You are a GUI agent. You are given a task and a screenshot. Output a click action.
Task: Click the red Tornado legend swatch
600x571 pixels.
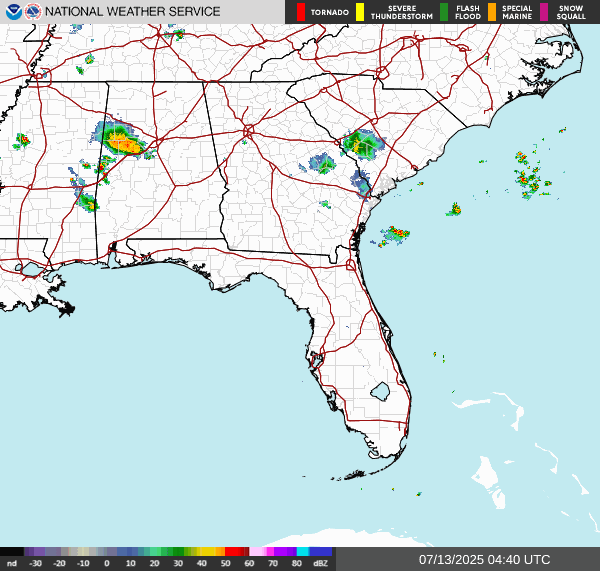[x=301, y=12]
